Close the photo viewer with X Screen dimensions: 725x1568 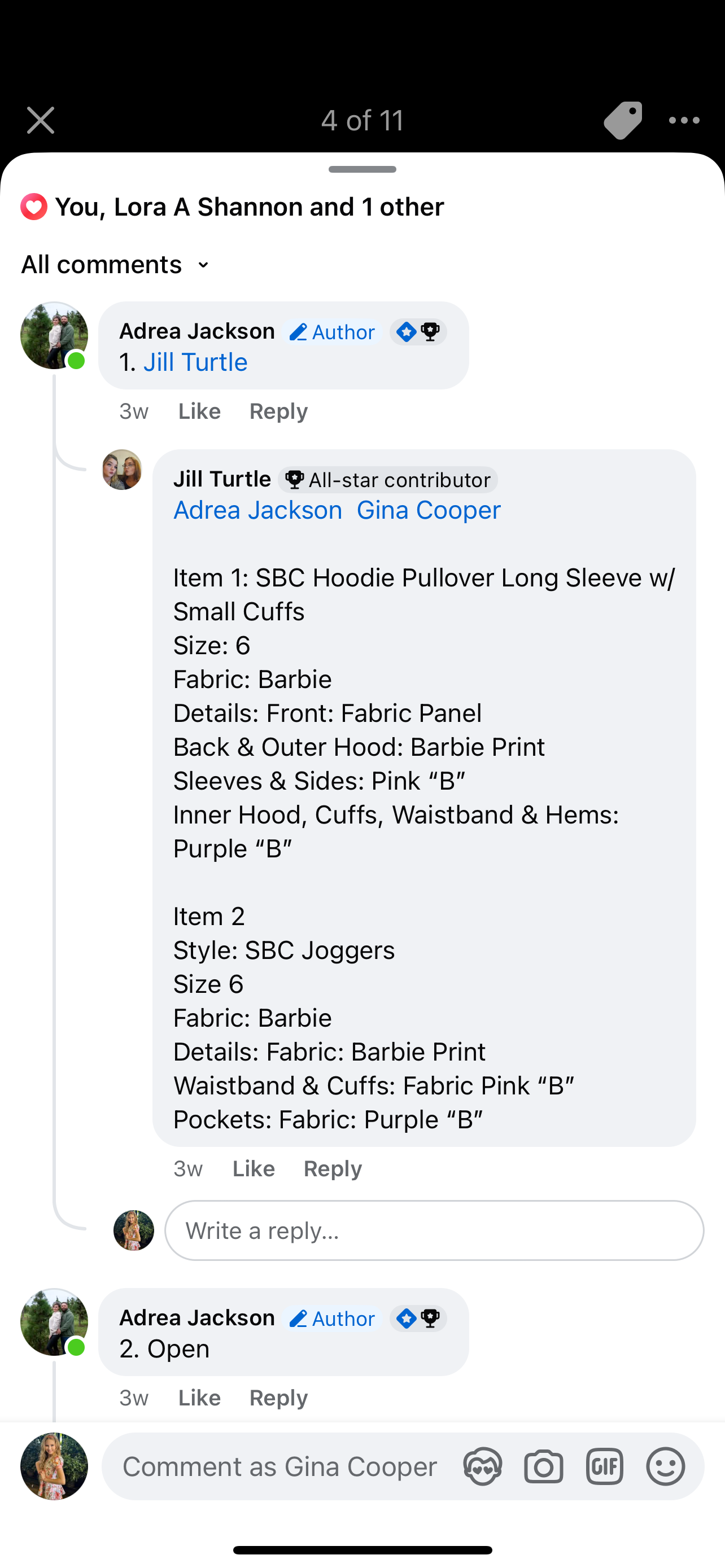(x=41, y=120)
